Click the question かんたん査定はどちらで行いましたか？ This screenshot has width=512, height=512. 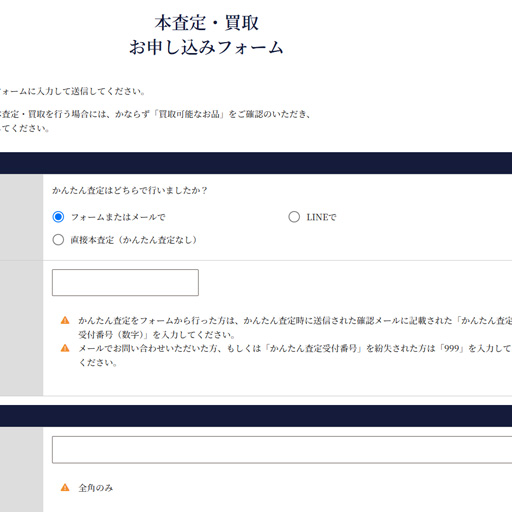coord(130,190)
